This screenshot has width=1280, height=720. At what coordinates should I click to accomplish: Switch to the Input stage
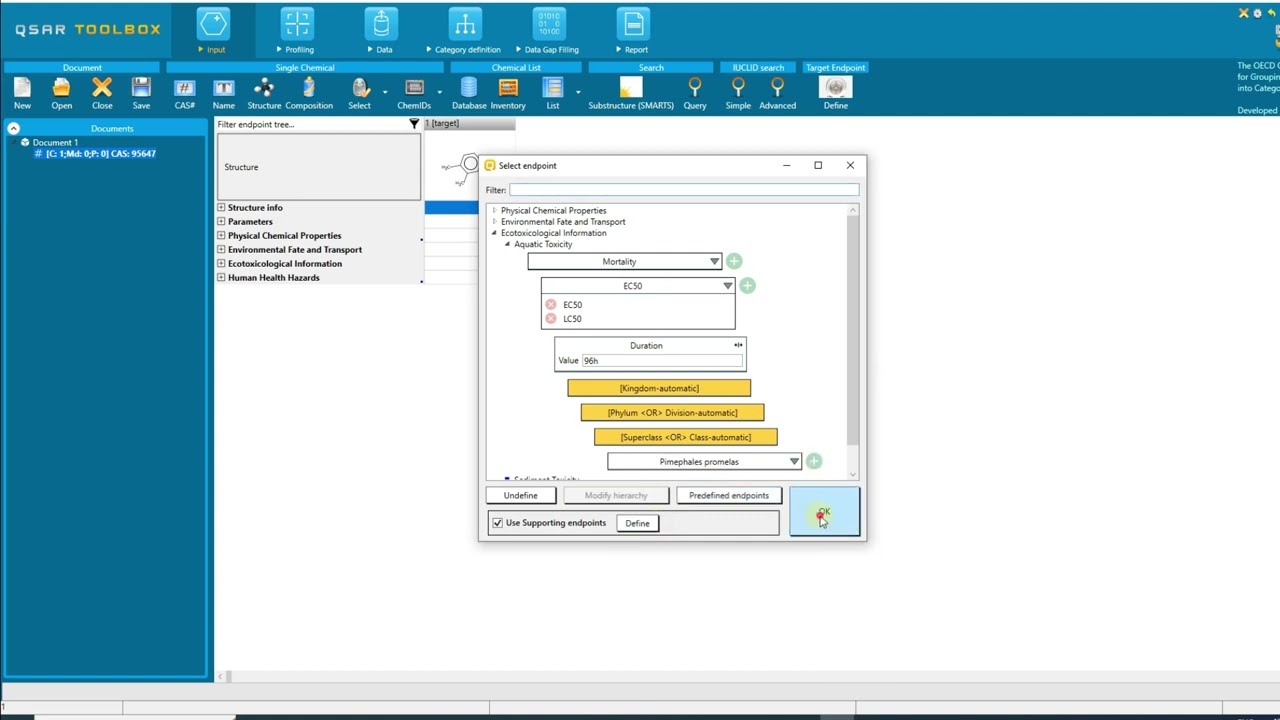click(x=212, y=30)
